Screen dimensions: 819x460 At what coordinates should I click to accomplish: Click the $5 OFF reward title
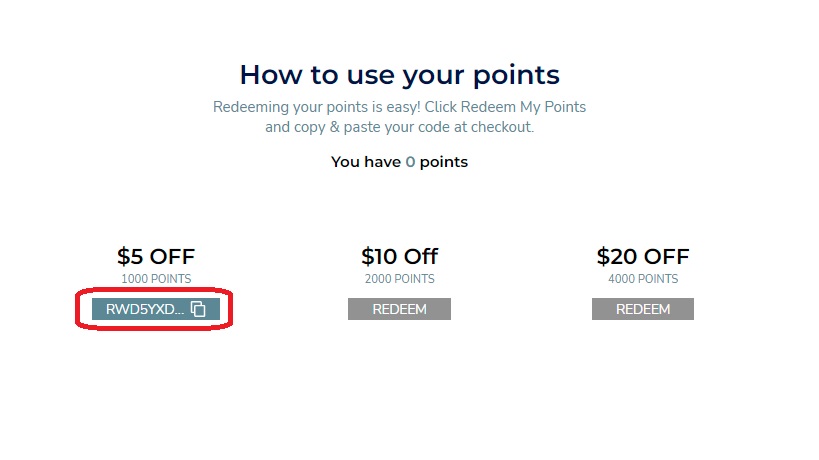click(156, 256)
